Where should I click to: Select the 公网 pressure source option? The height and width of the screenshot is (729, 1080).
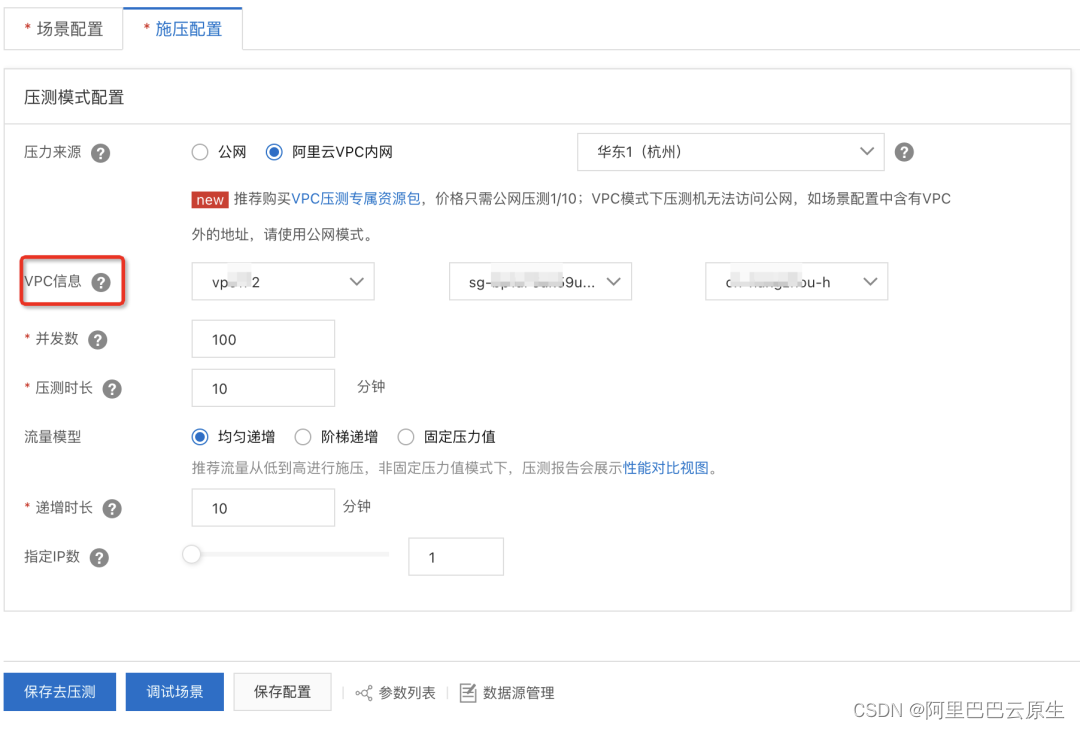coord(200,152)
